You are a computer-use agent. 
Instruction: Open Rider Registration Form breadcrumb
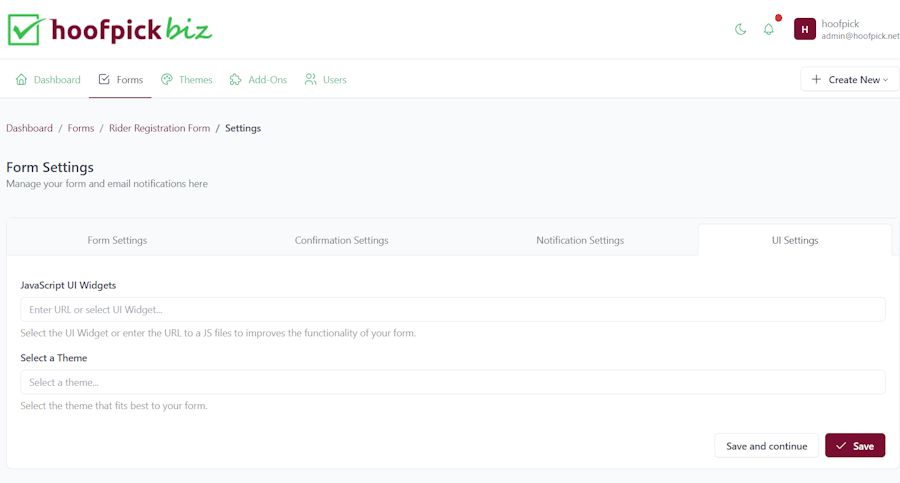[160, 128]
